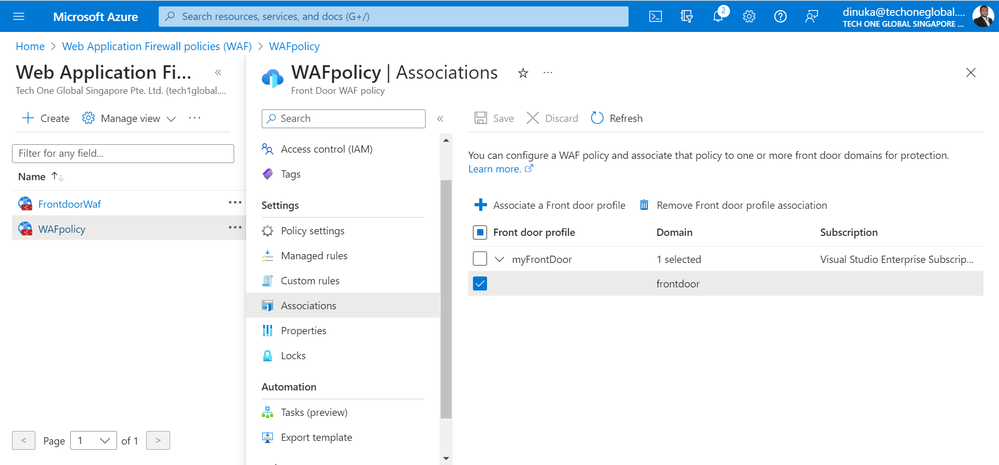Click the Discard toolbar button
The height and width of the screenshot is (465, 999).
(552, 118)
